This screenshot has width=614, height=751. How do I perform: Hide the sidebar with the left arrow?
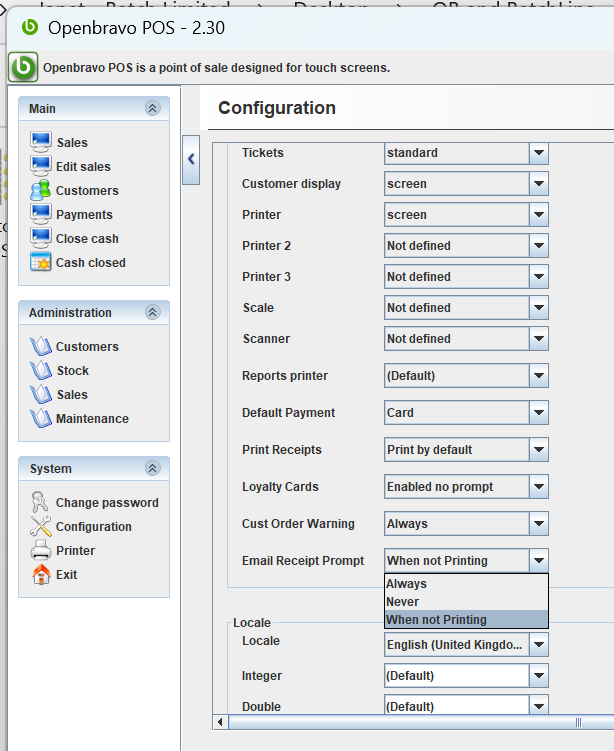point(191,159)
